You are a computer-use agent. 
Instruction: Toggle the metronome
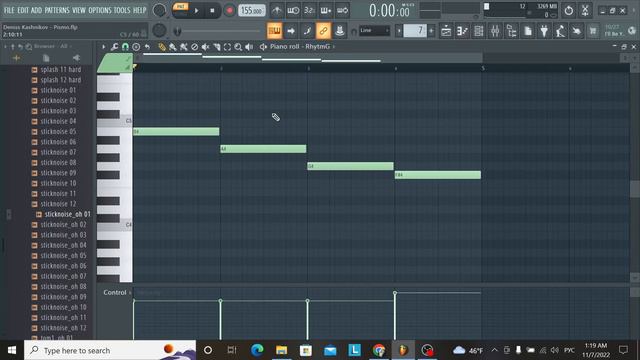277,10
